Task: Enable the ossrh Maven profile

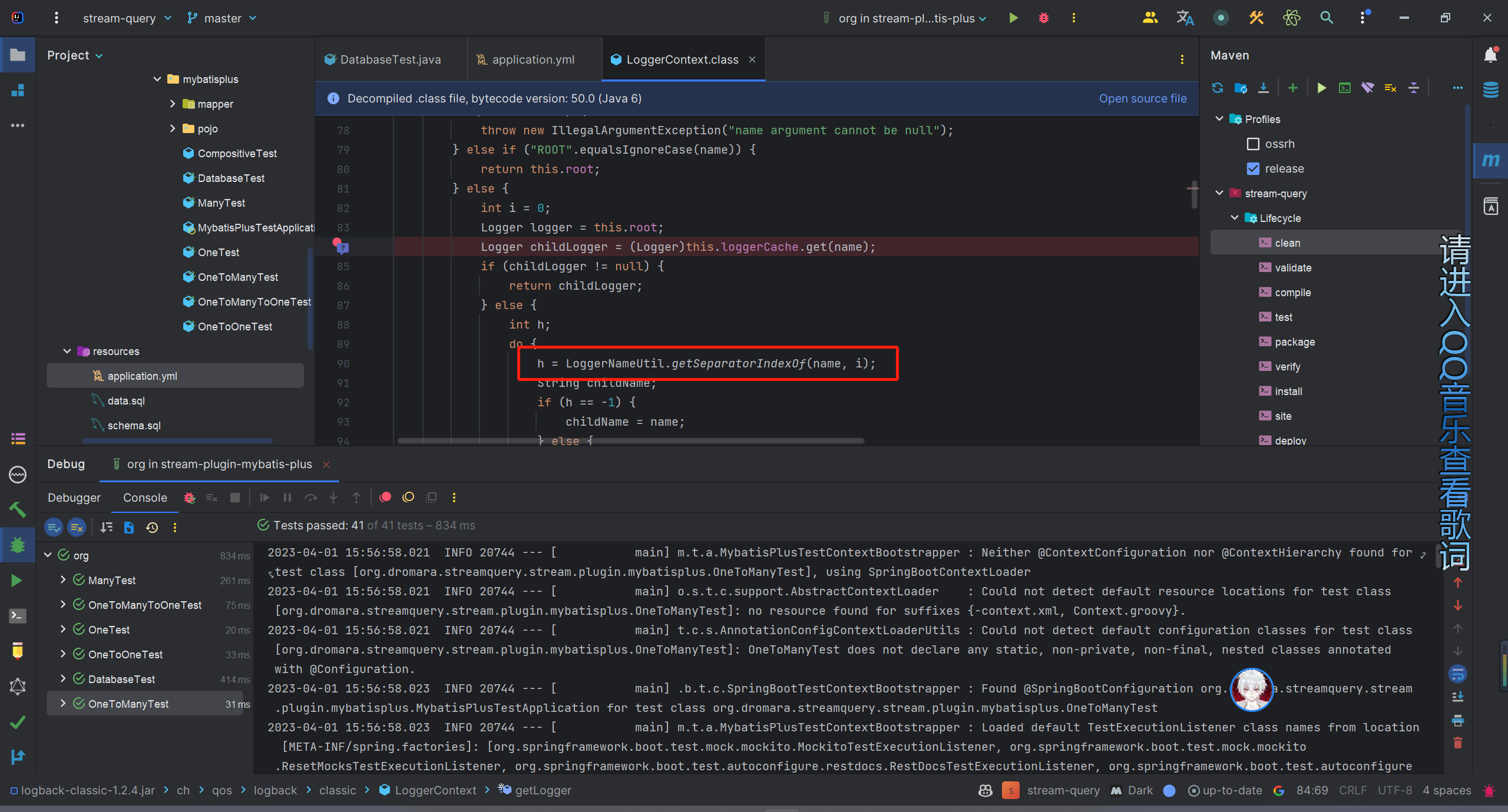Action: [x=1254, y=144]
